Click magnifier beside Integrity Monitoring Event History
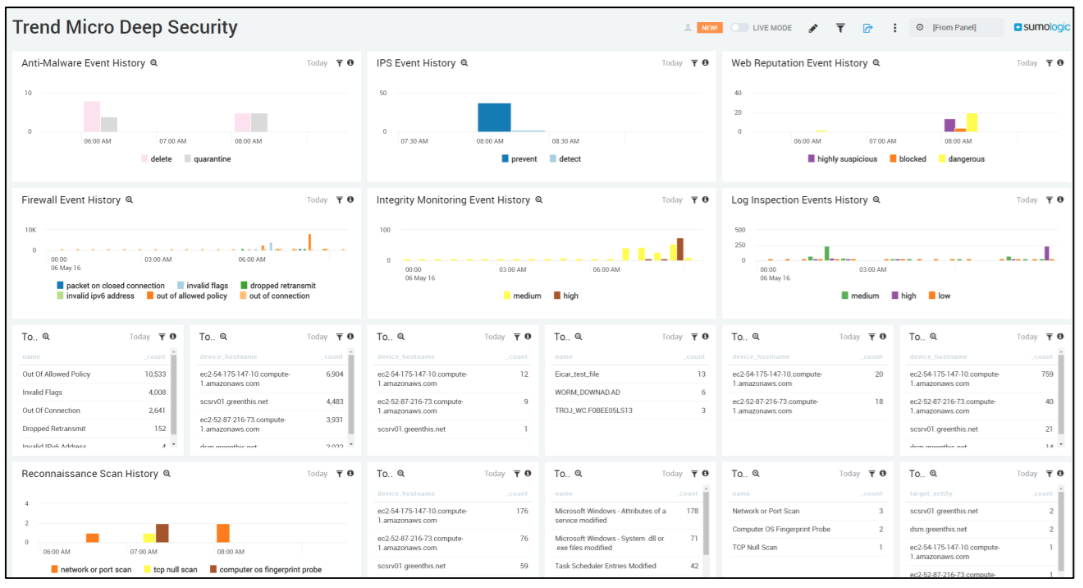This screenshot has height=588, width=1083. [539, 200]
